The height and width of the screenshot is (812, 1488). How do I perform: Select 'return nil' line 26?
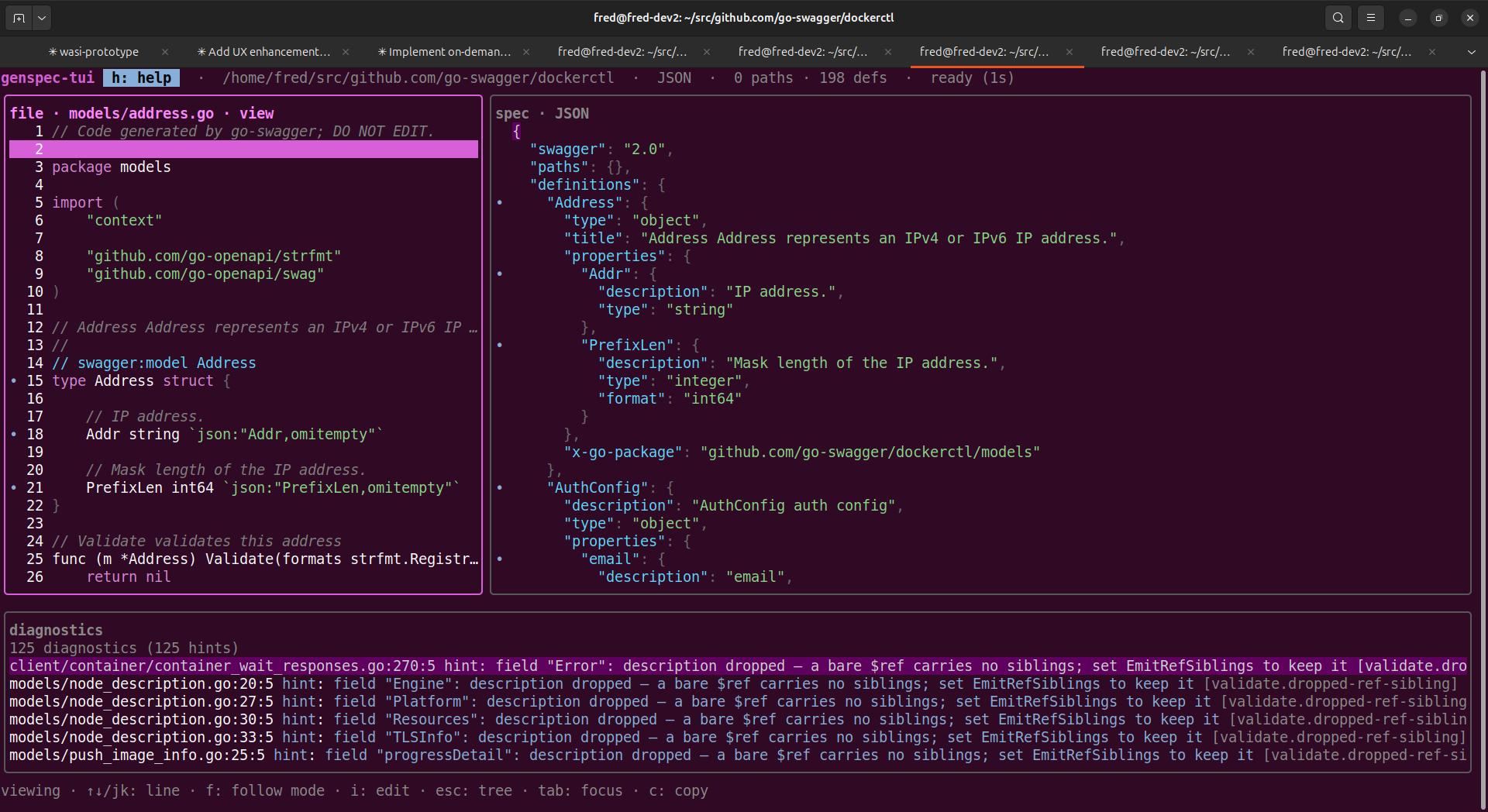[x=128, y=576]
